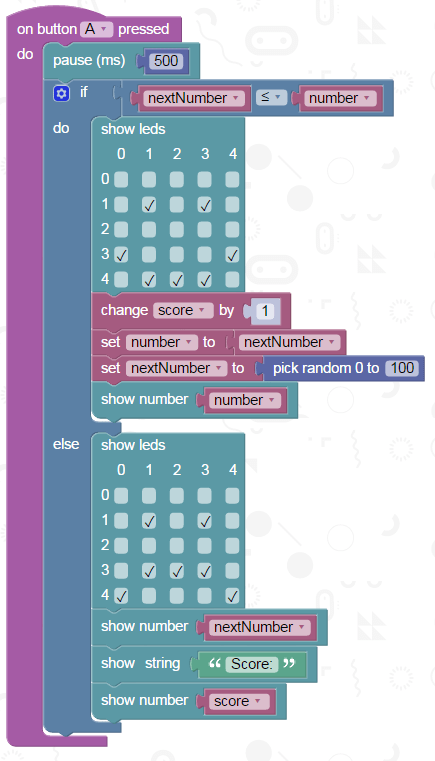
Task: Edit the change score by 1 value
Action: click(x=265, y=311)
